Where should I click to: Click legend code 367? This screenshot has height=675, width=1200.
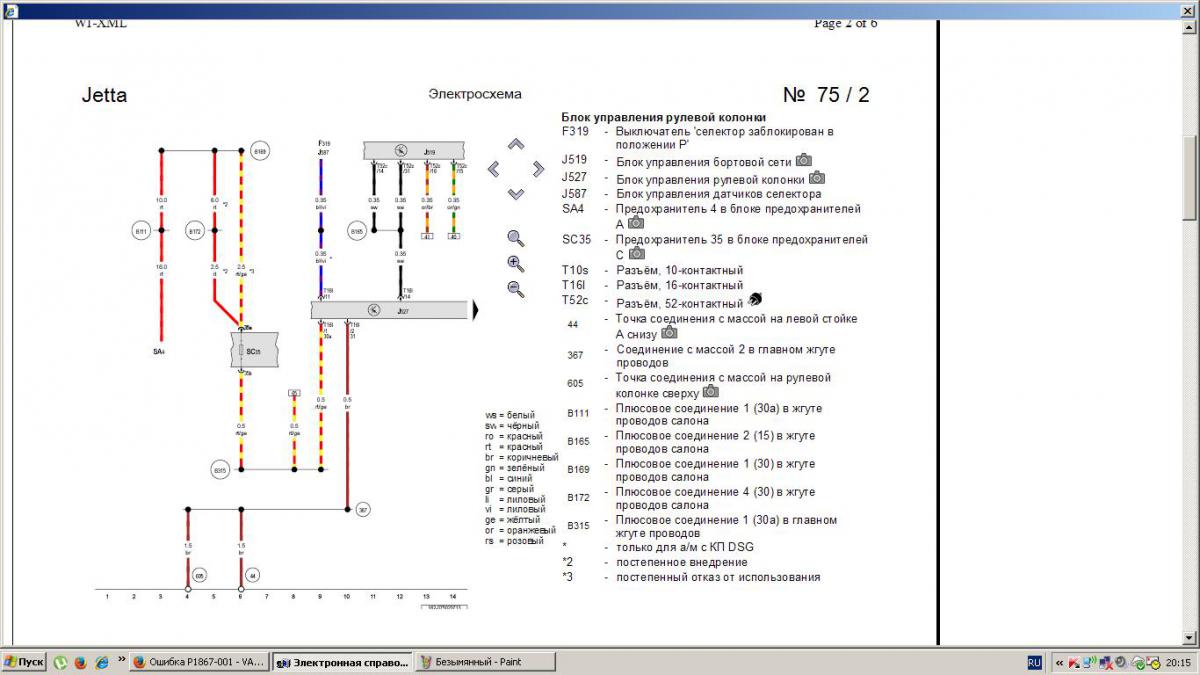(574, 355)
